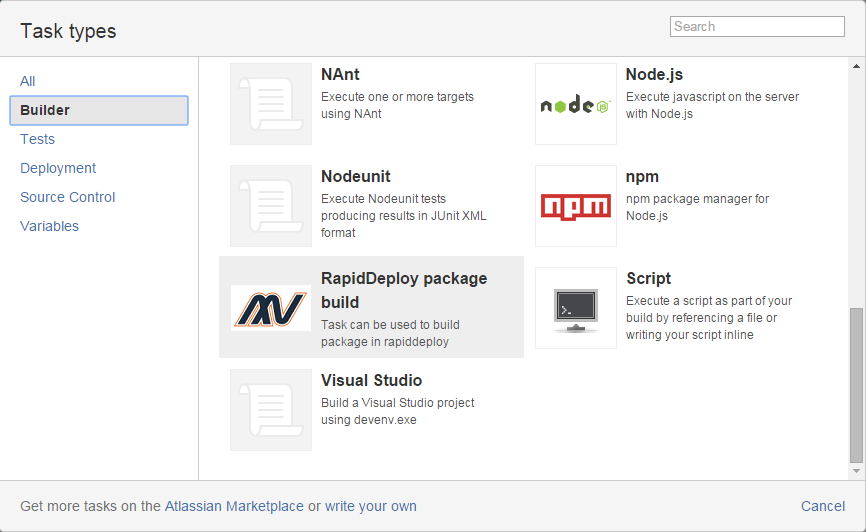
Task: Click the vertical scrollbar thumb
Action: (x=857, y=386)
